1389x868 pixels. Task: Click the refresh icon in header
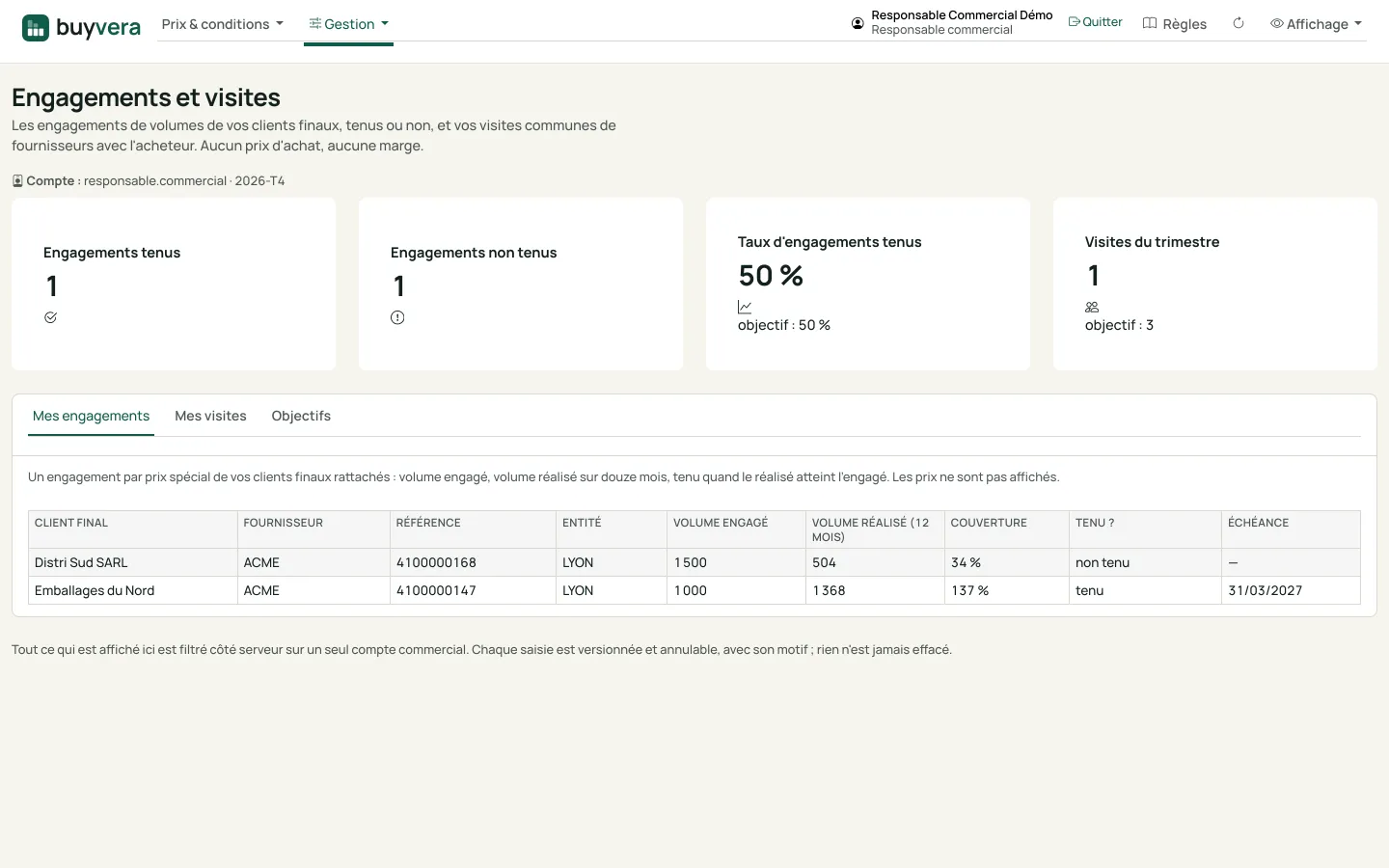click(x=1239, y=23)
